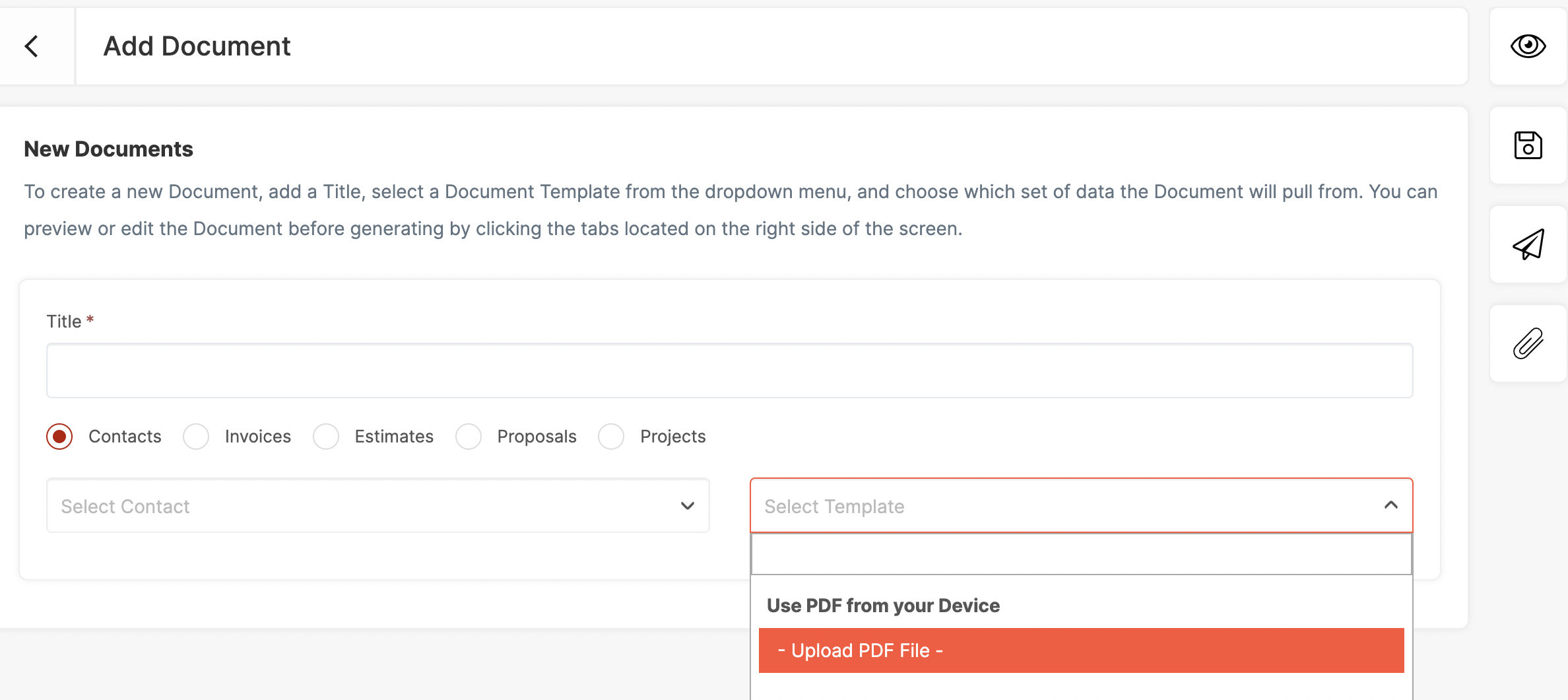Focus the template search box
This screenshot has height=700, width=1568.
(x=1081, y=554)
